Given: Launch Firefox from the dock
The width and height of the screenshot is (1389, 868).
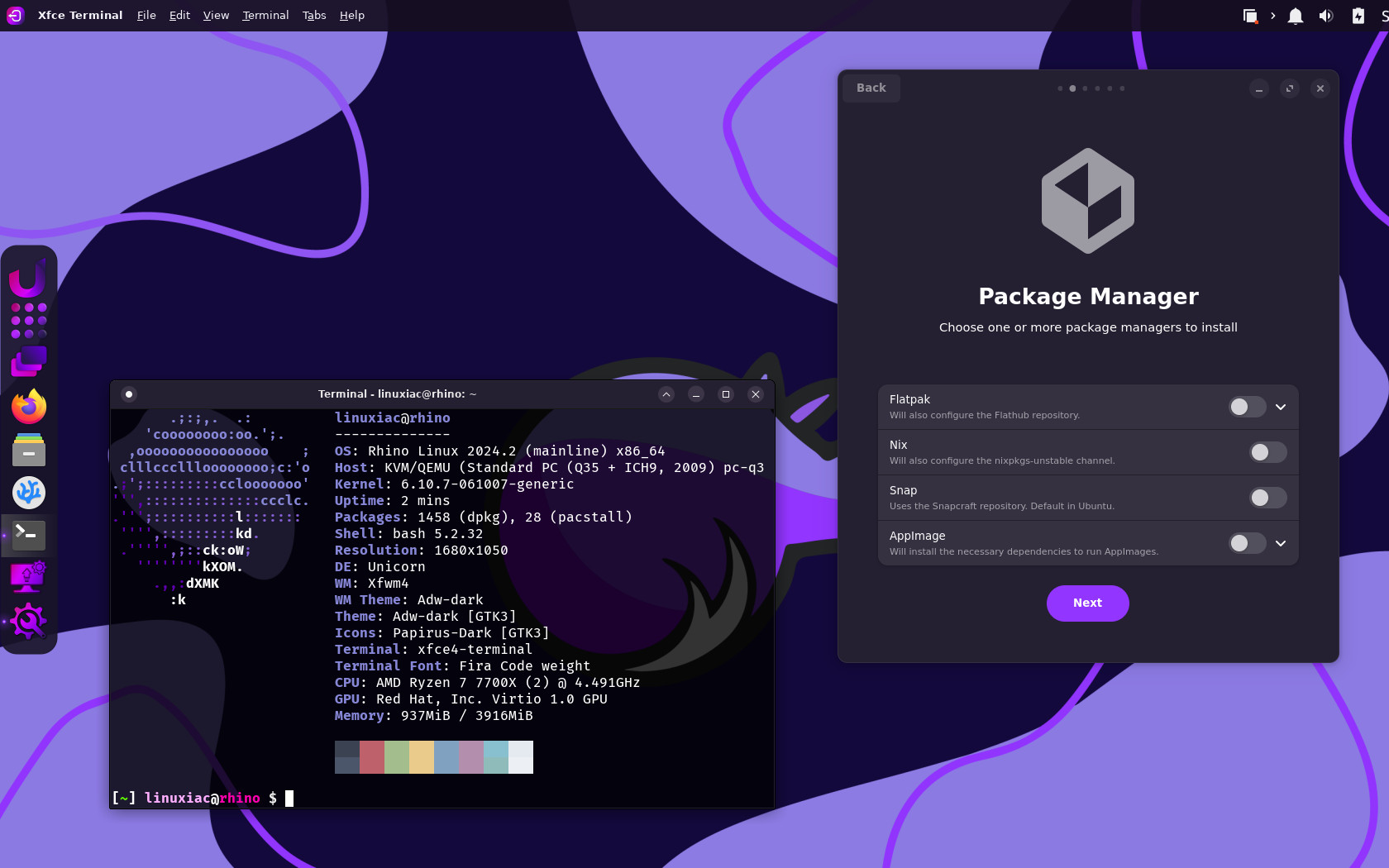Looking at the screenshot, I should pyautogui.click(x=29, y=406).
